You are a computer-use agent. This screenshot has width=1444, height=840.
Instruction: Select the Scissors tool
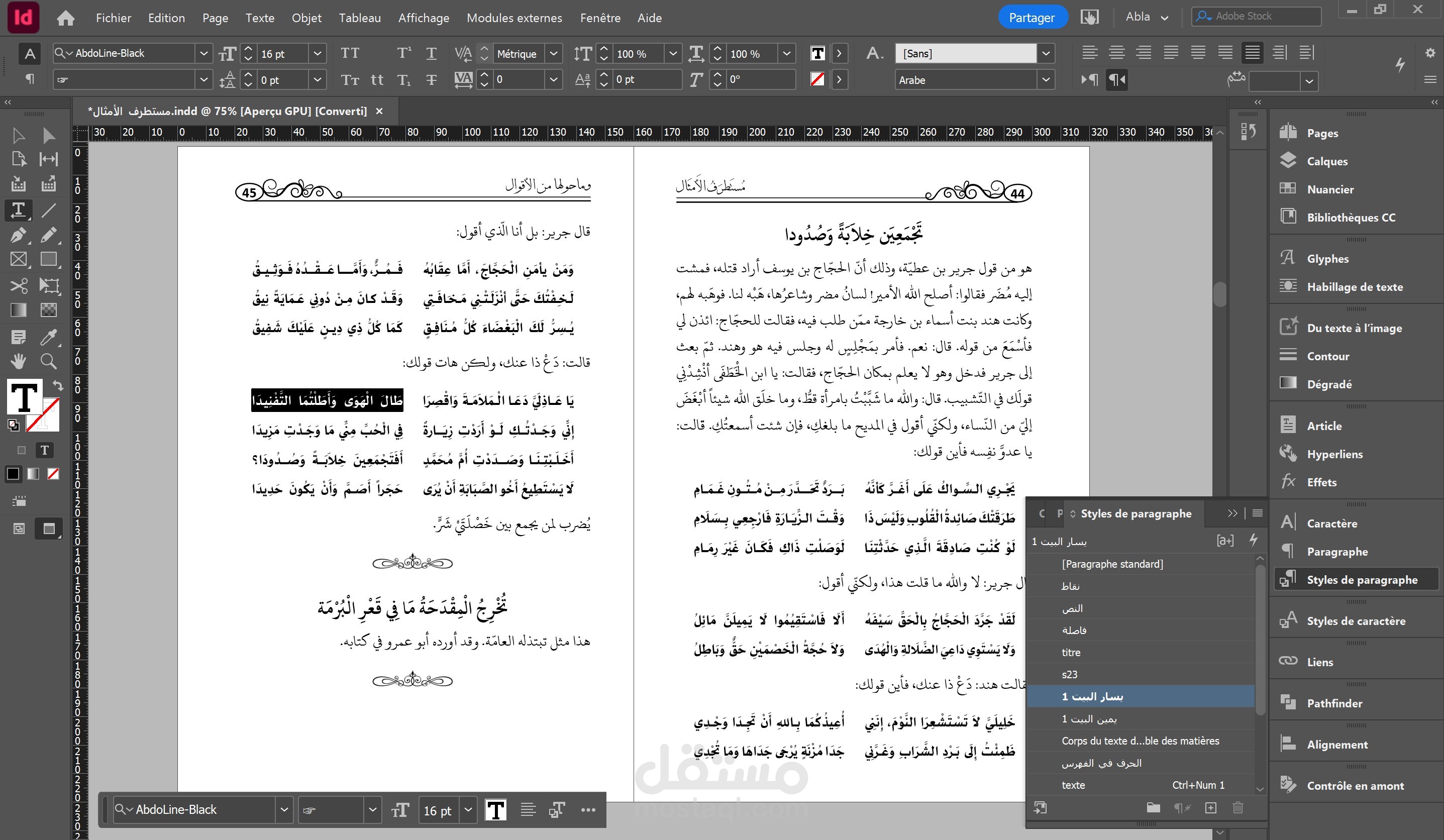(x=18, y=285)
